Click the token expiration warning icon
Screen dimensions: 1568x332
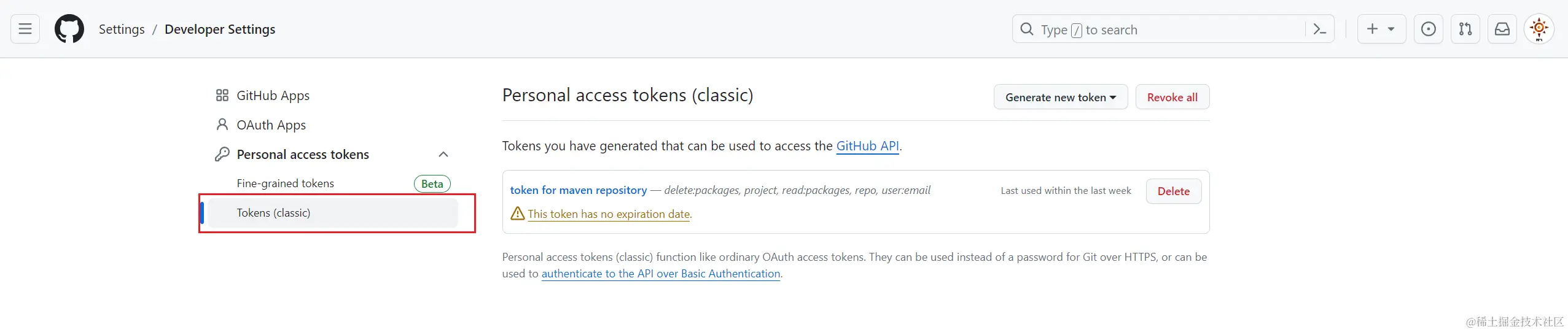coord(518,214)
